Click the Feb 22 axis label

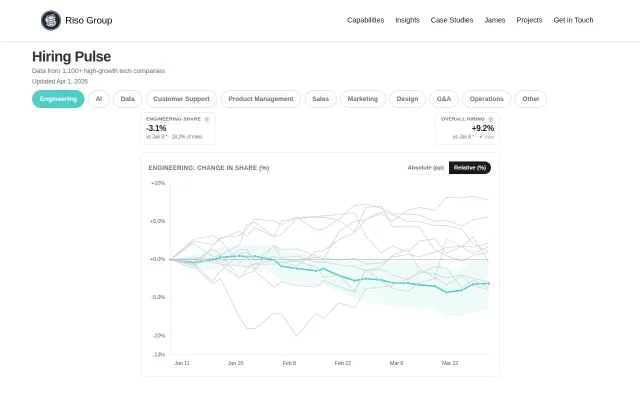343,363
